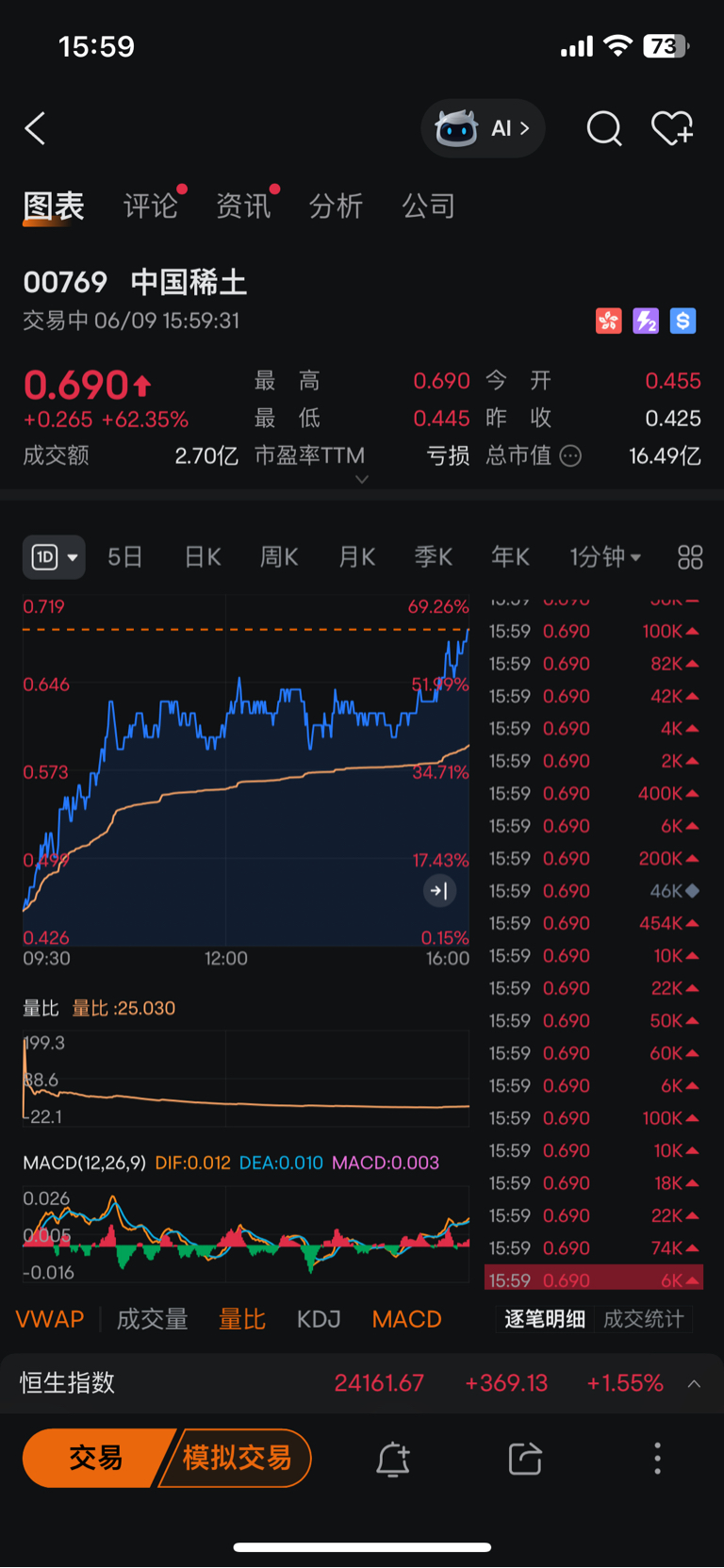This screenshot has height=1568, width=724.
Task: Open chart layout grid icon
Action: point(690,557)
